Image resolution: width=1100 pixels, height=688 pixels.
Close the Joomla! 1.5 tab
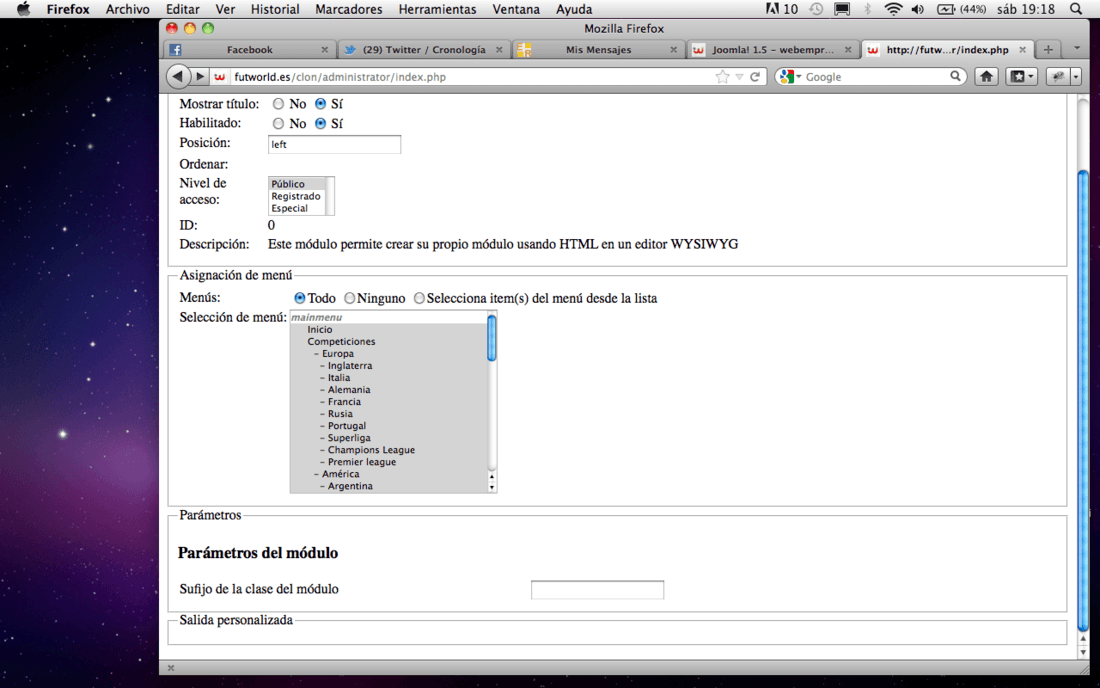pos(848,50)
